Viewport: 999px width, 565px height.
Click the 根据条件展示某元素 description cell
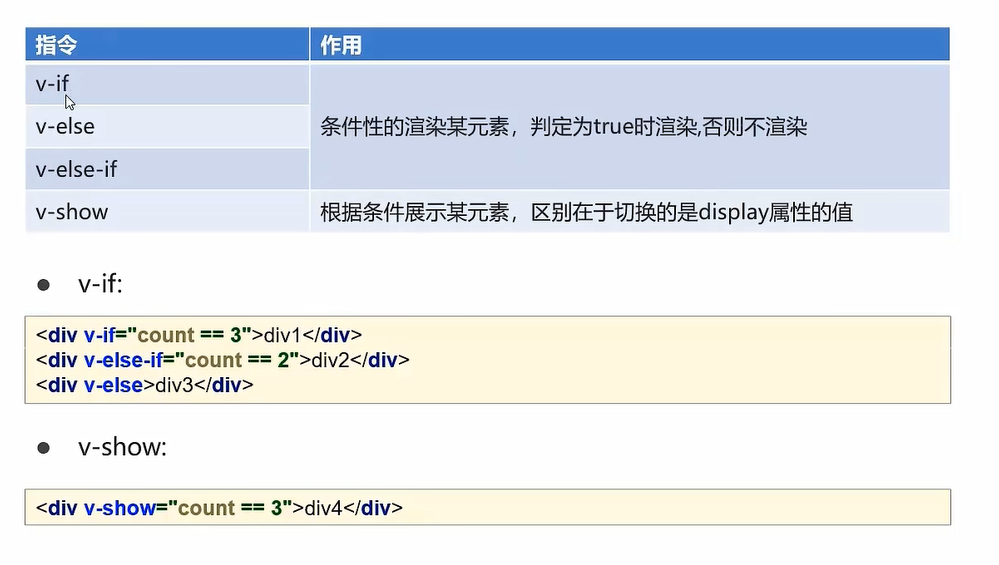coord(629,211)
